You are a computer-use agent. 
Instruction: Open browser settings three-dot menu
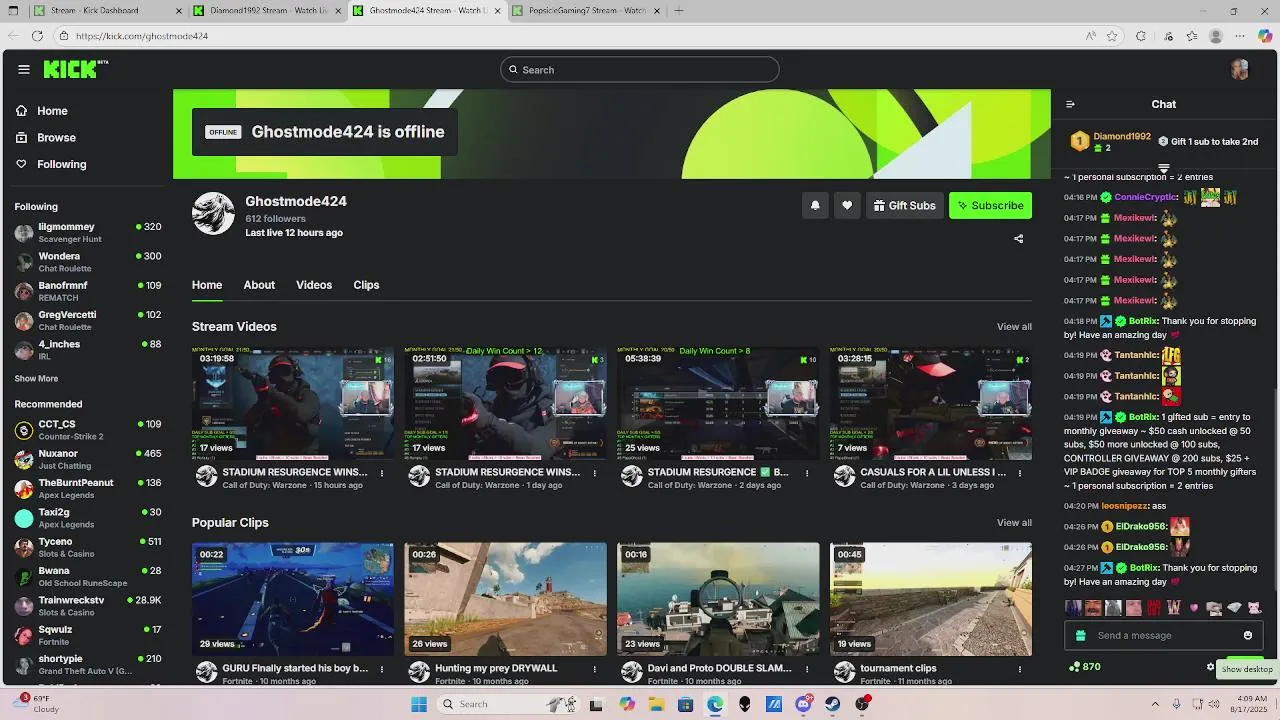point(1240,36)
